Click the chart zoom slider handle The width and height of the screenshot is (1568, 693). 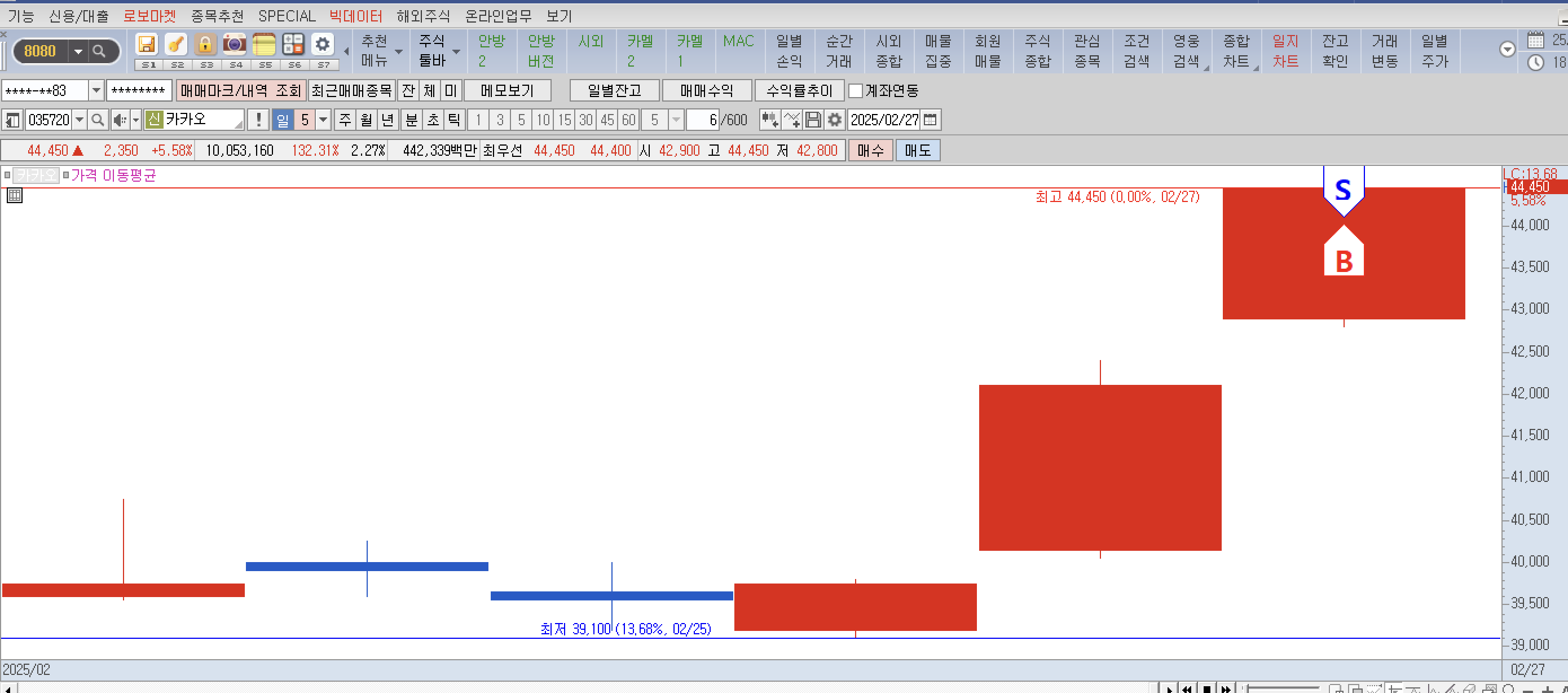click(x=1246, y=688)
